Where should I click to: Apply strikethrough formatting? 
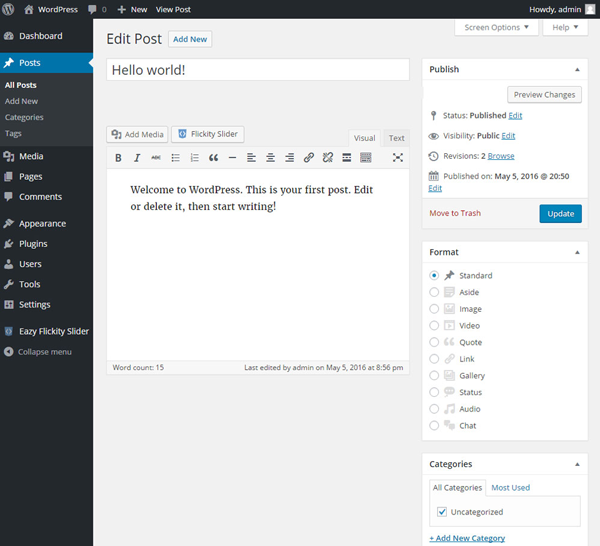tap(156, 158)
